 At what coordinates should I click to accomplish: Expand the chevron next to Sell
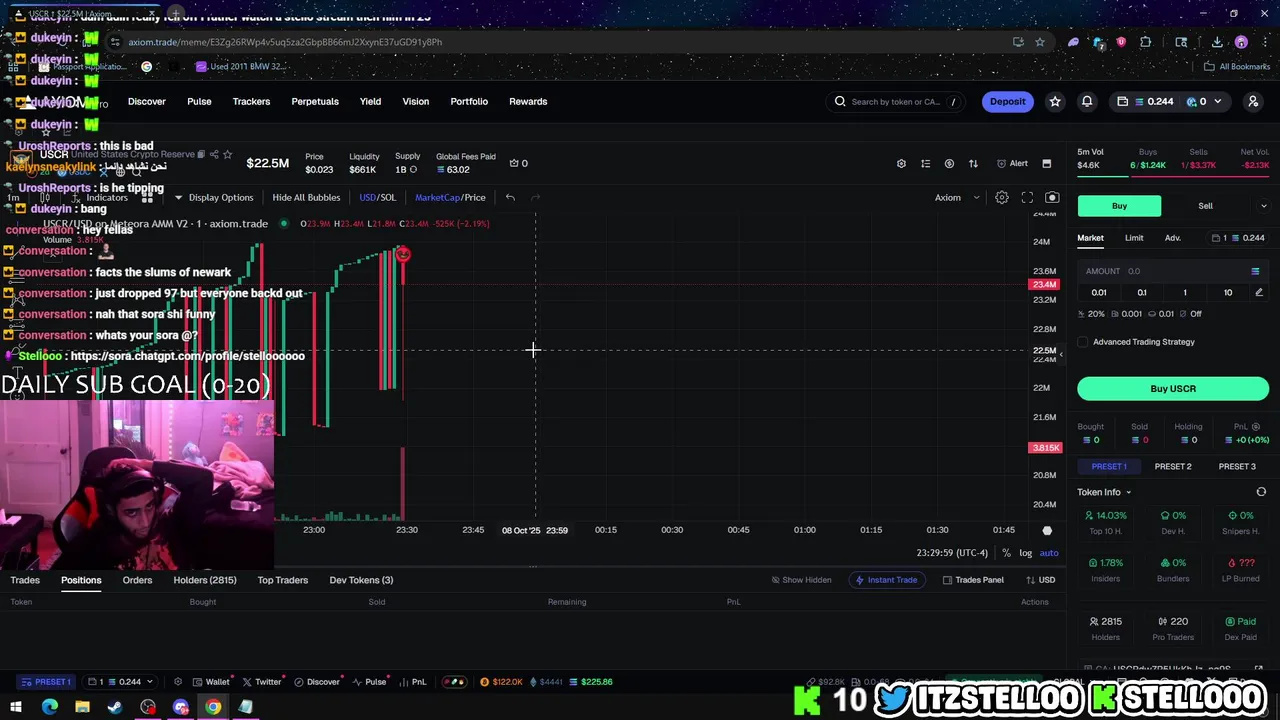coord(1263,206)
